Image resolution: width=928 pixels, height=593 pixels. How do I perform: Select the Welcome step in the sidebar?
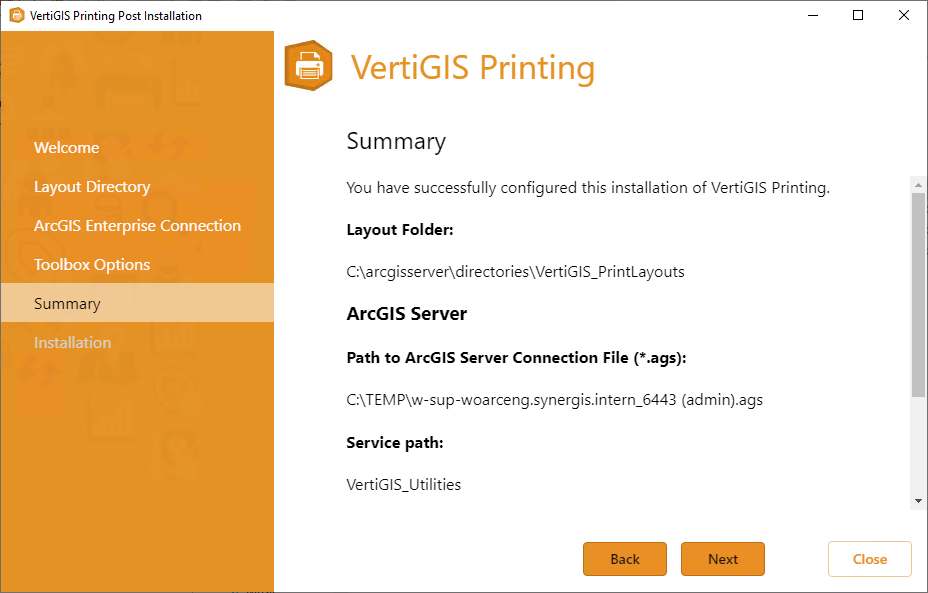click(x=66, y=147)
